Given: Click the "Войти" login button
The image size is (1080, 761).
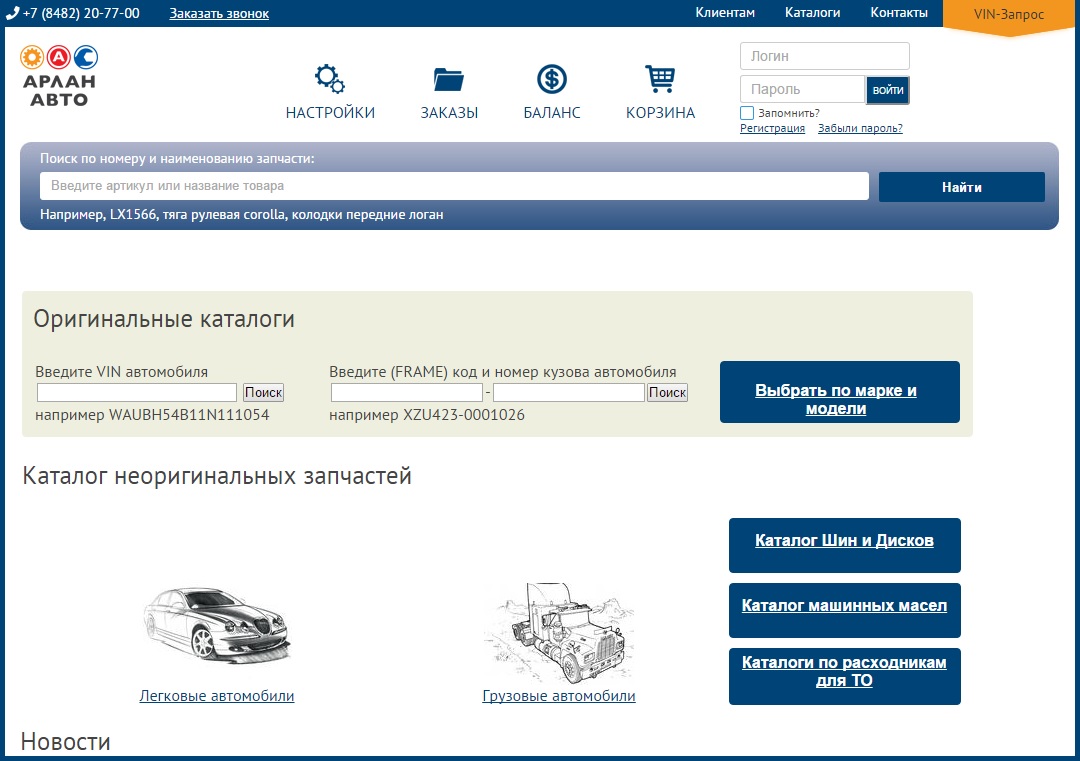Looking at the screenshot, I should (888, 90).
